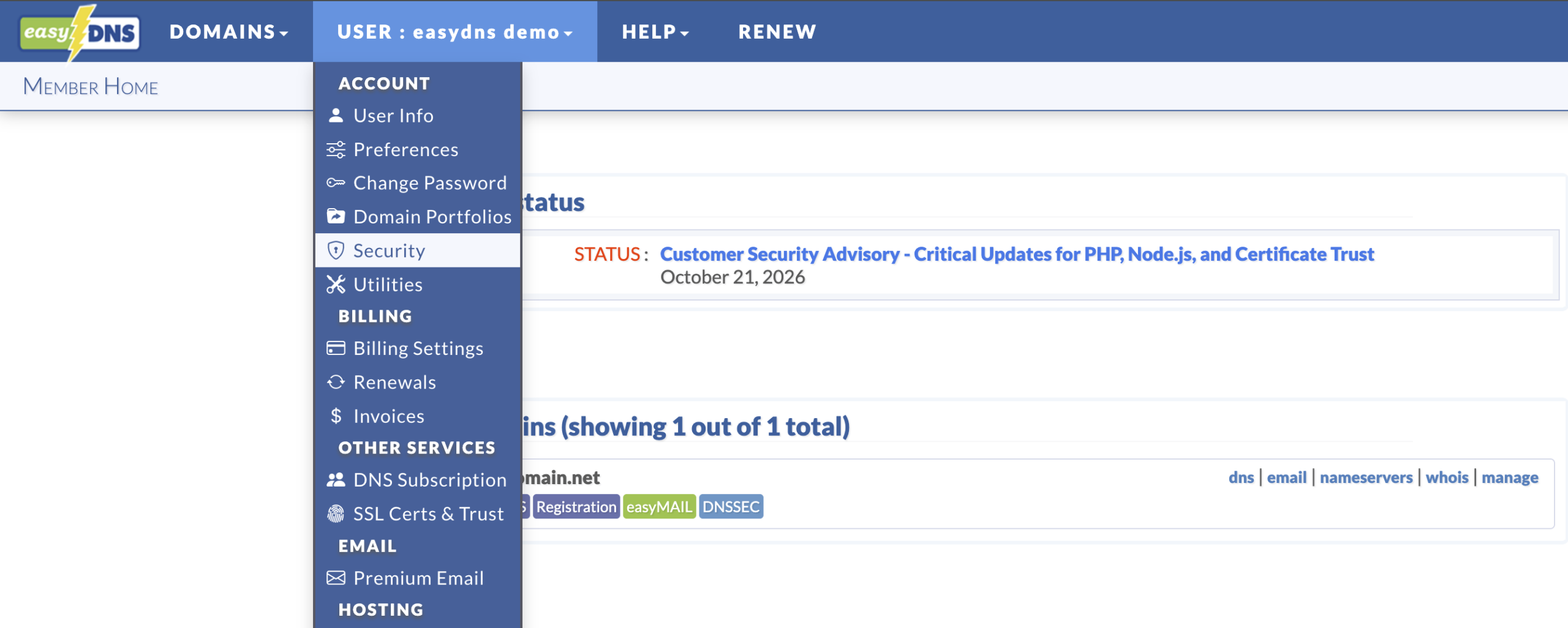Click the User Info person icon
Viewport: 1568px width, 628px height.
[336, 116]
